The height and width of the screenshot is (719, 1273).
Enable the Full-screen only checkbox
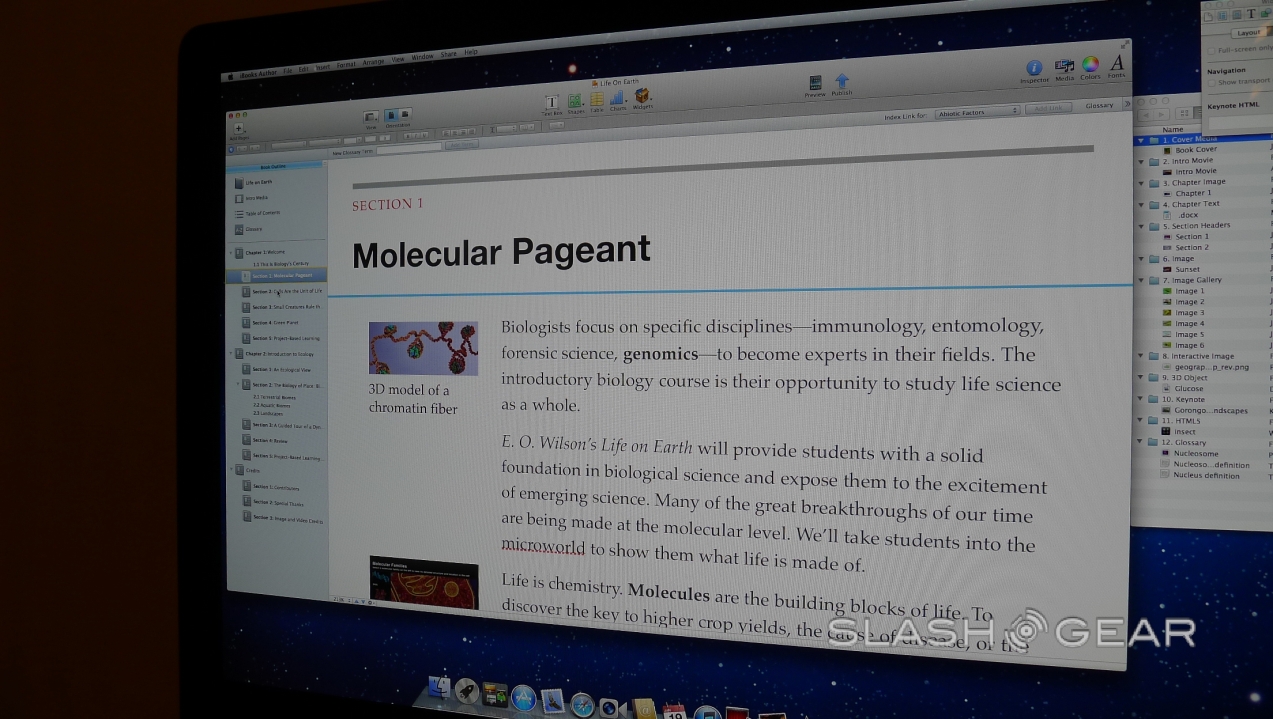click(x=1211, y=50)
